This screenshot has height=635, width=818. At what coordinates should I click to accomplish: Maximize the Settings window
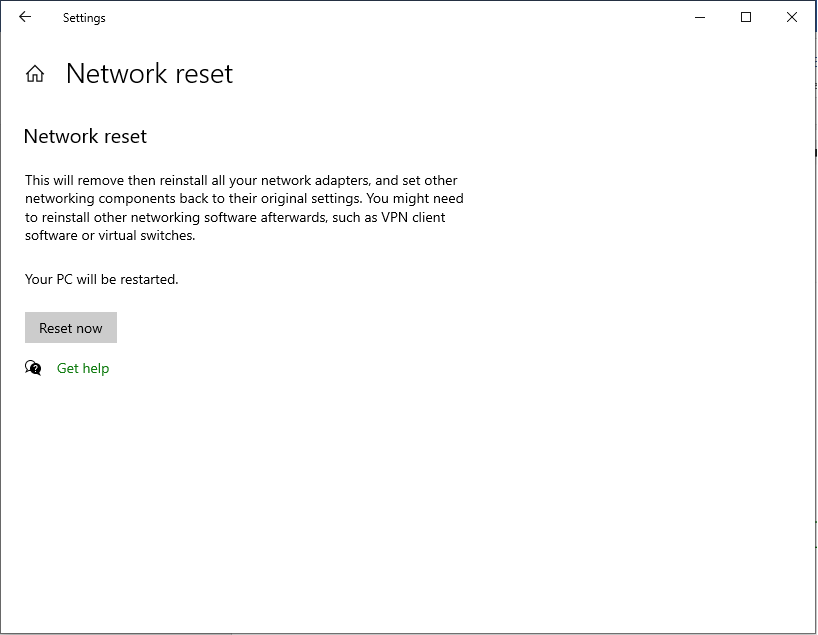[x=746, y=17]
